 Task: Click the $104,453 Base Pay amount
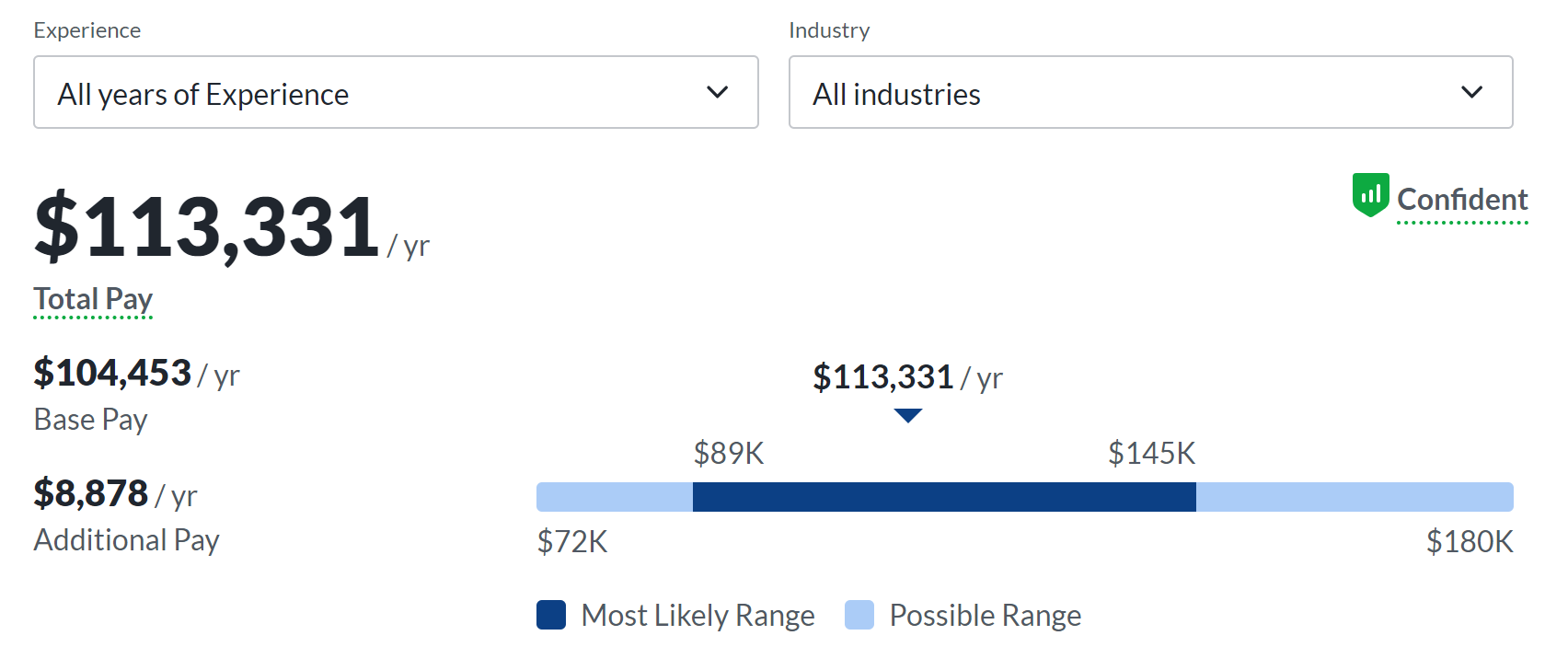point(112,373)
